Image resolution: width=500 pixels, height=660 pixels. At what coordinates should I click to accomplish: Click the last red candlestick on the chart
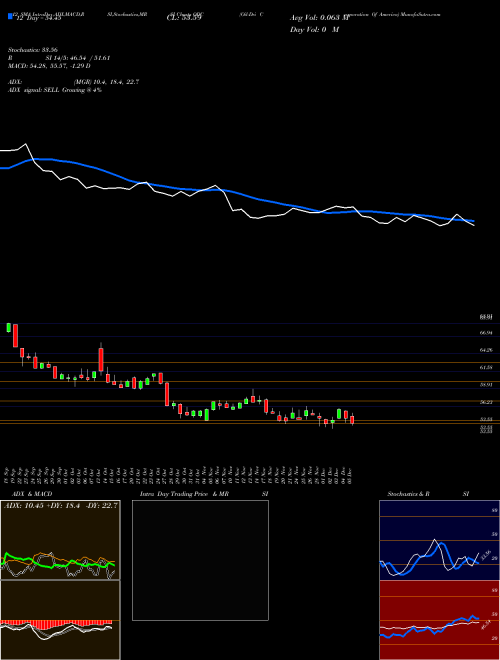tap(352, 420)
